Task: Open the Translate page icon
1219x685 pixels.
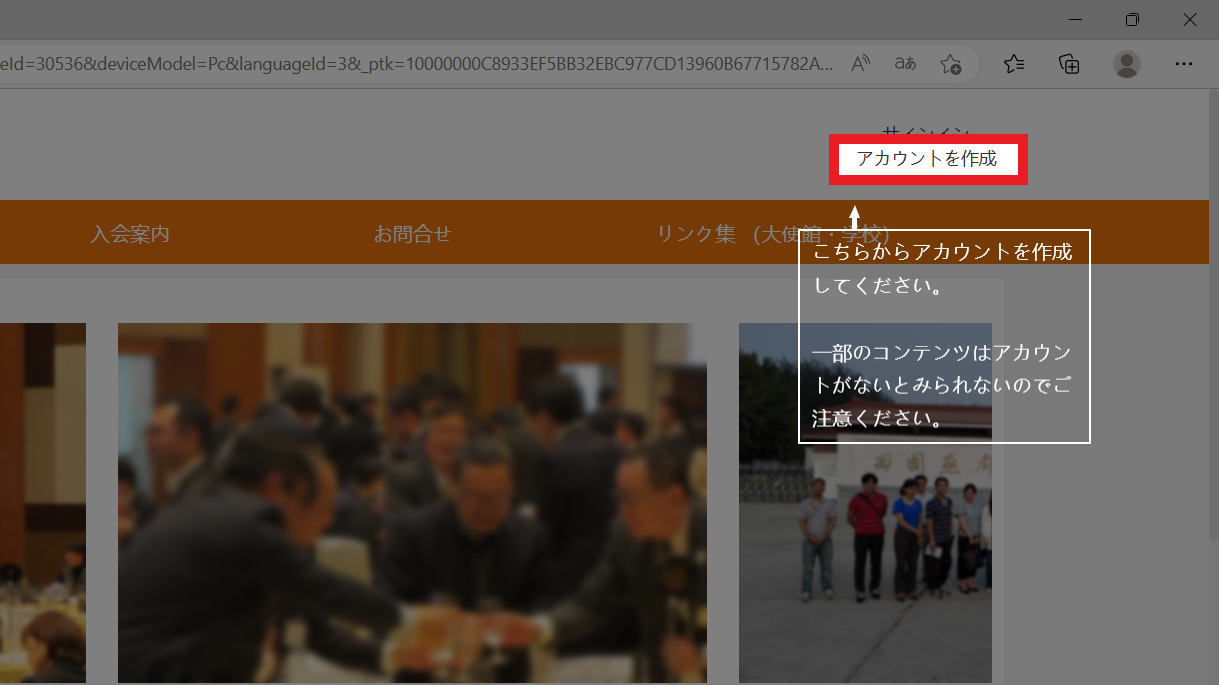Action: [905, 64]
